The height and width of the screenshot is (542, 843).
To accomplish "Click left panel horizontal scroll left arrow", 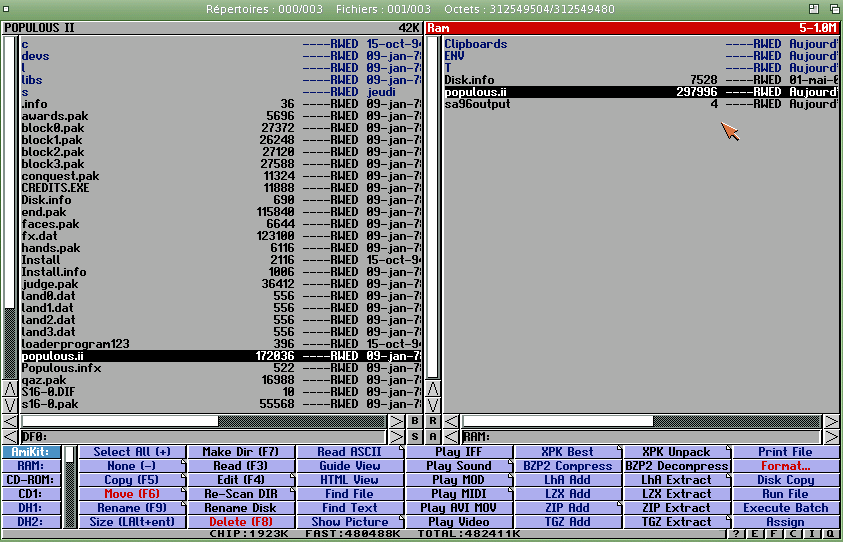I will [10, 421].
